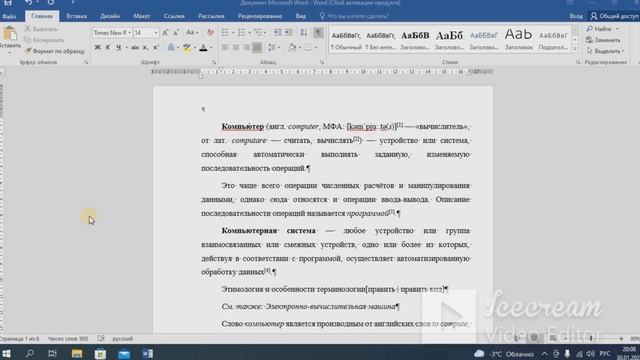Open the Файл (File) tab
This screenshot has height=360, width=640.
click(9, 16)
